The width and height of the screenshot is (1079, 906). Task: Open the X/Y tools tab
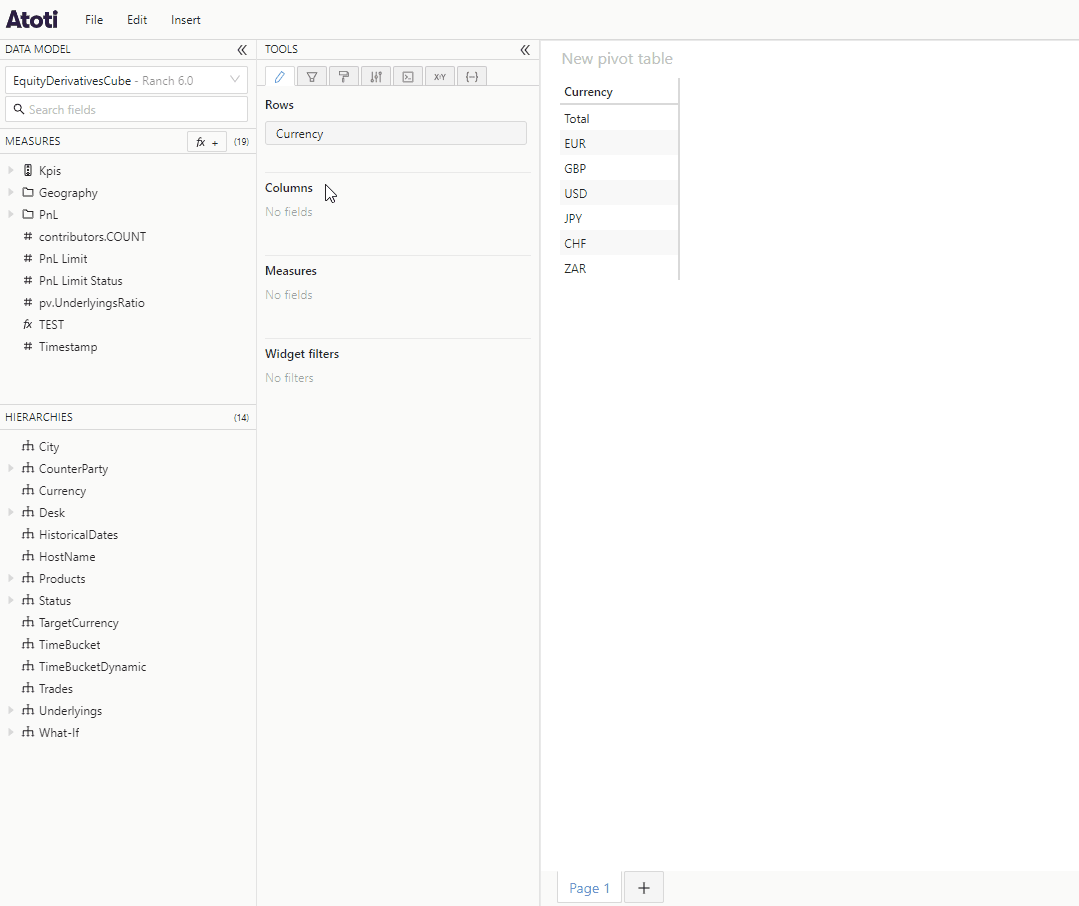coord(440,76)
